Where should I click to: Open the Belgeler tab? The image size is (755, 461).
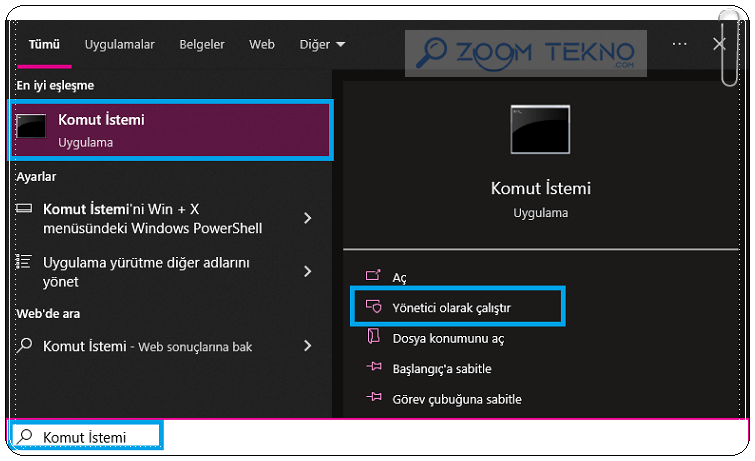[x=202, y=44]
